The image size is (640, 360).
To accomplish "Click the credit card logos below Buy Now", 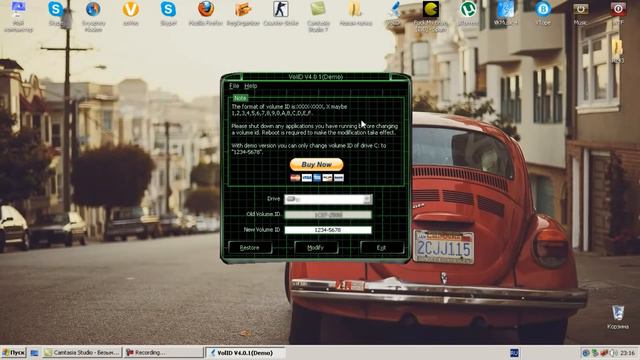I will (317, 178).
